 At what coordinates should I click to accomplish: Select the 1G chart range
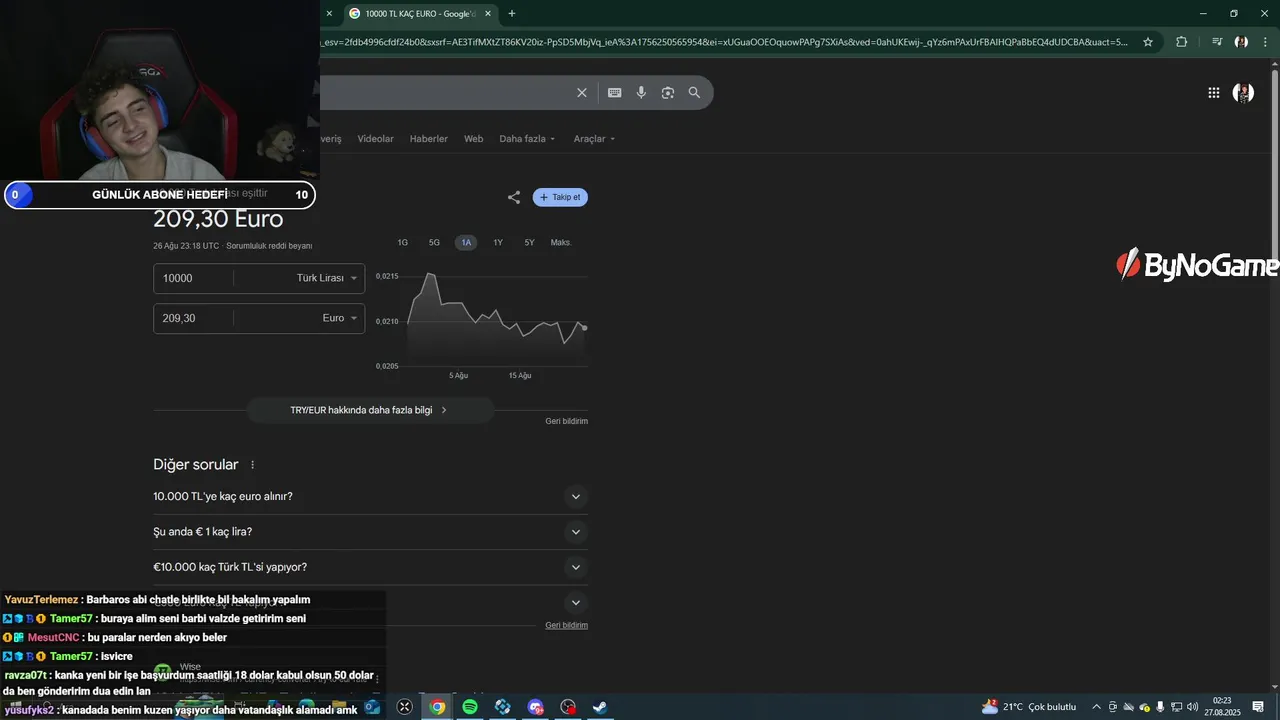403,243
